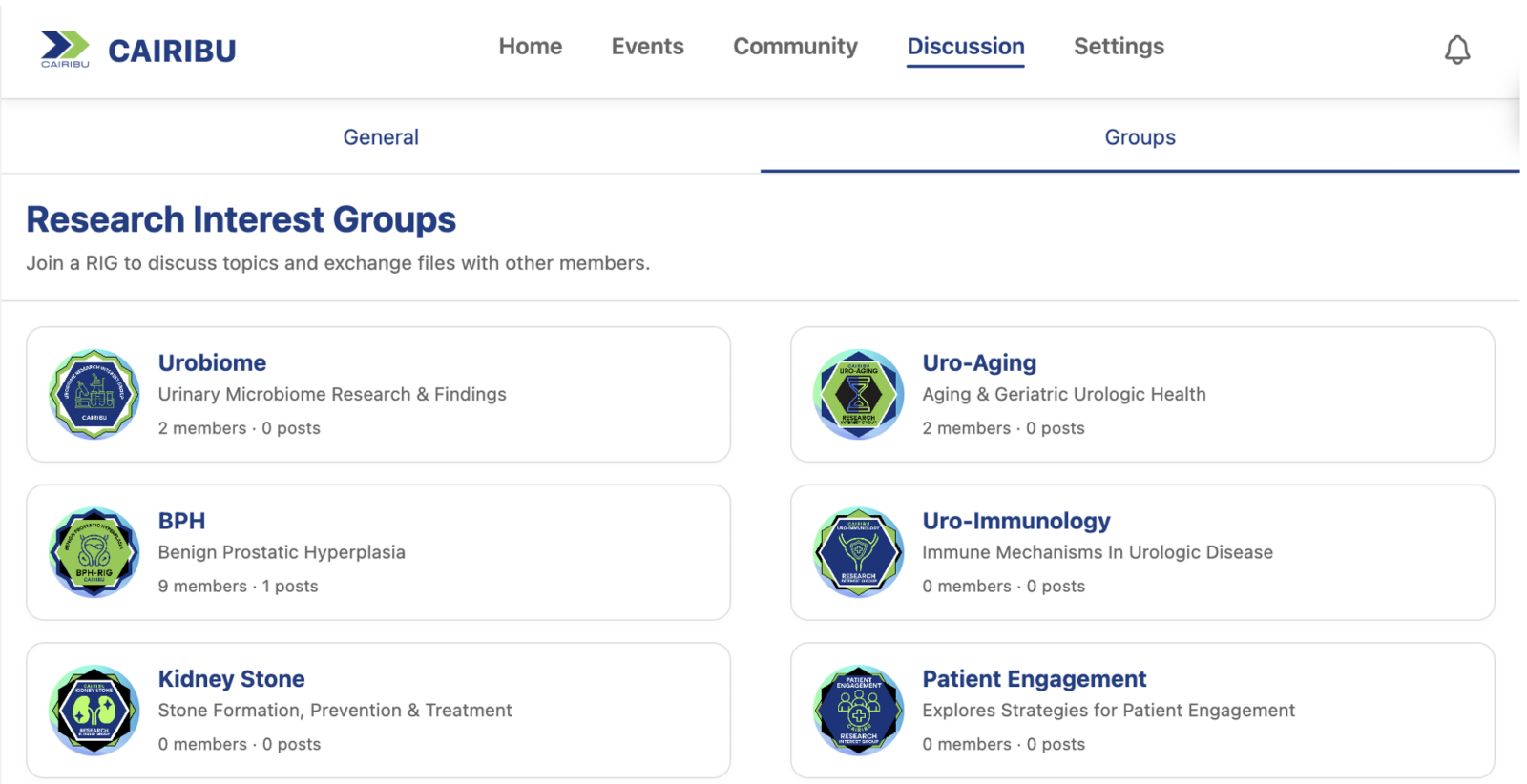
Task: Click the Kidney Stone group title
Action: [x=231, y=679]
